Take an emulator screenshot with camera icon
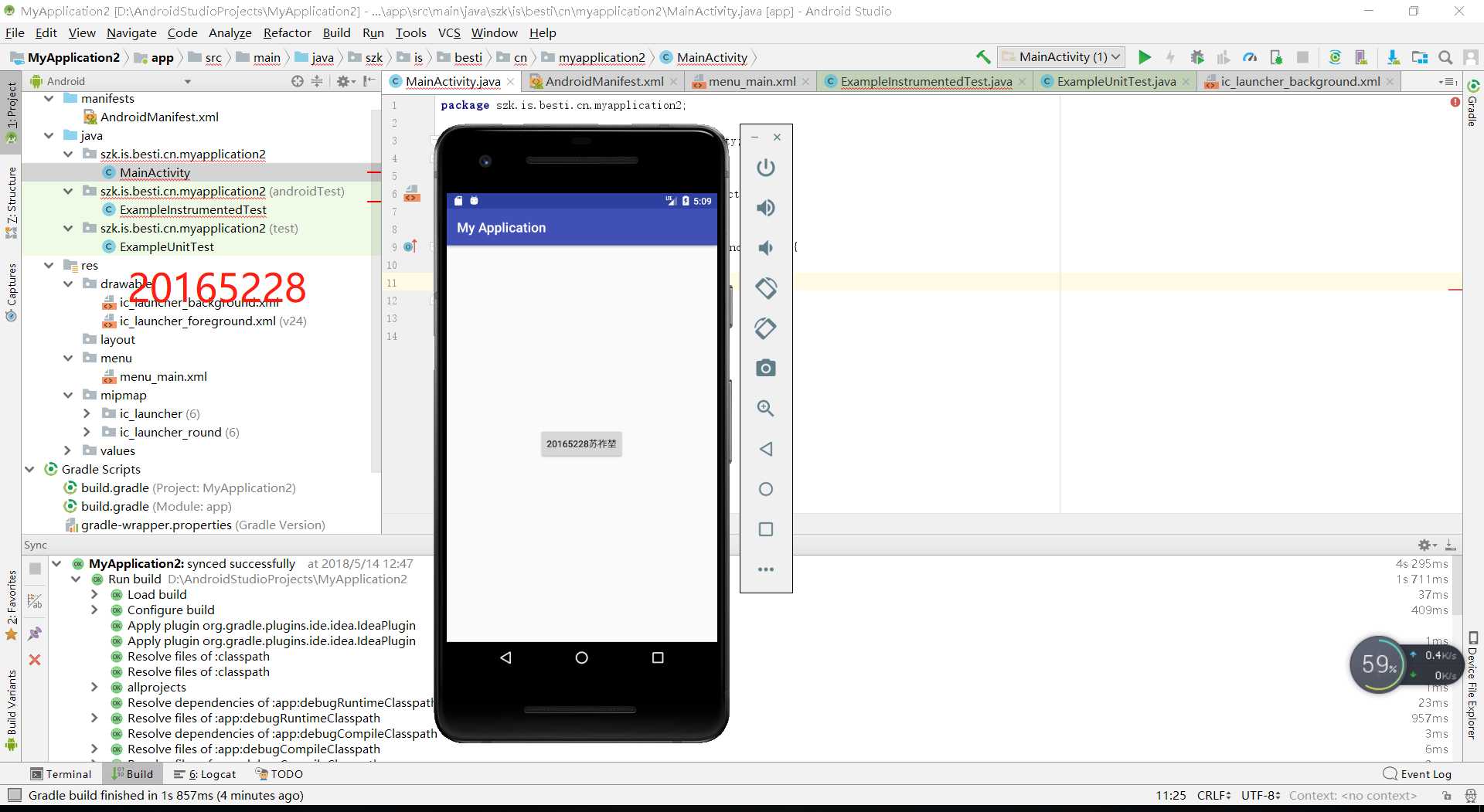Screen dimensions: 1484x812 (x=766, y=369)
